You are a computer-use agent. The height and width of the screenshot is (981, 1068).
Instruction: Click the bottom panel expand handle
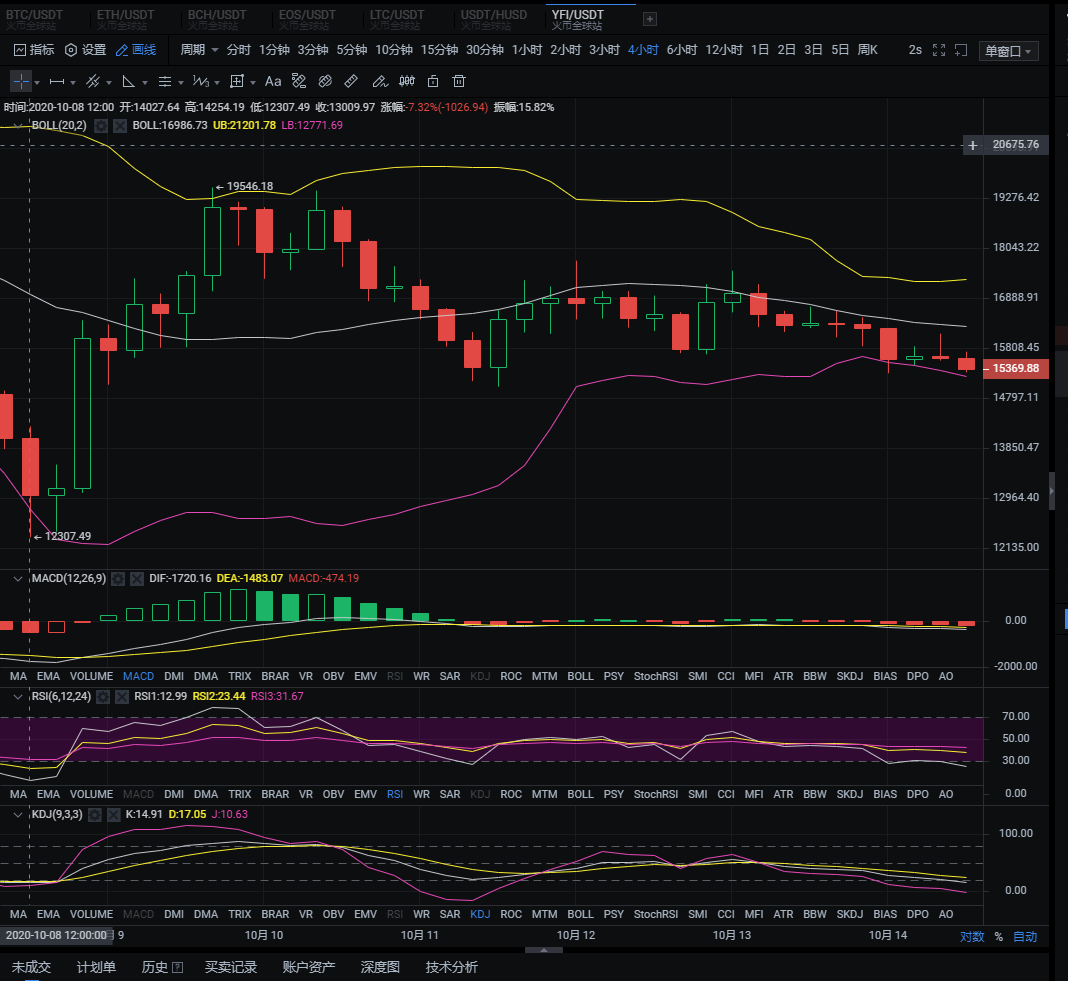(544, 950)
